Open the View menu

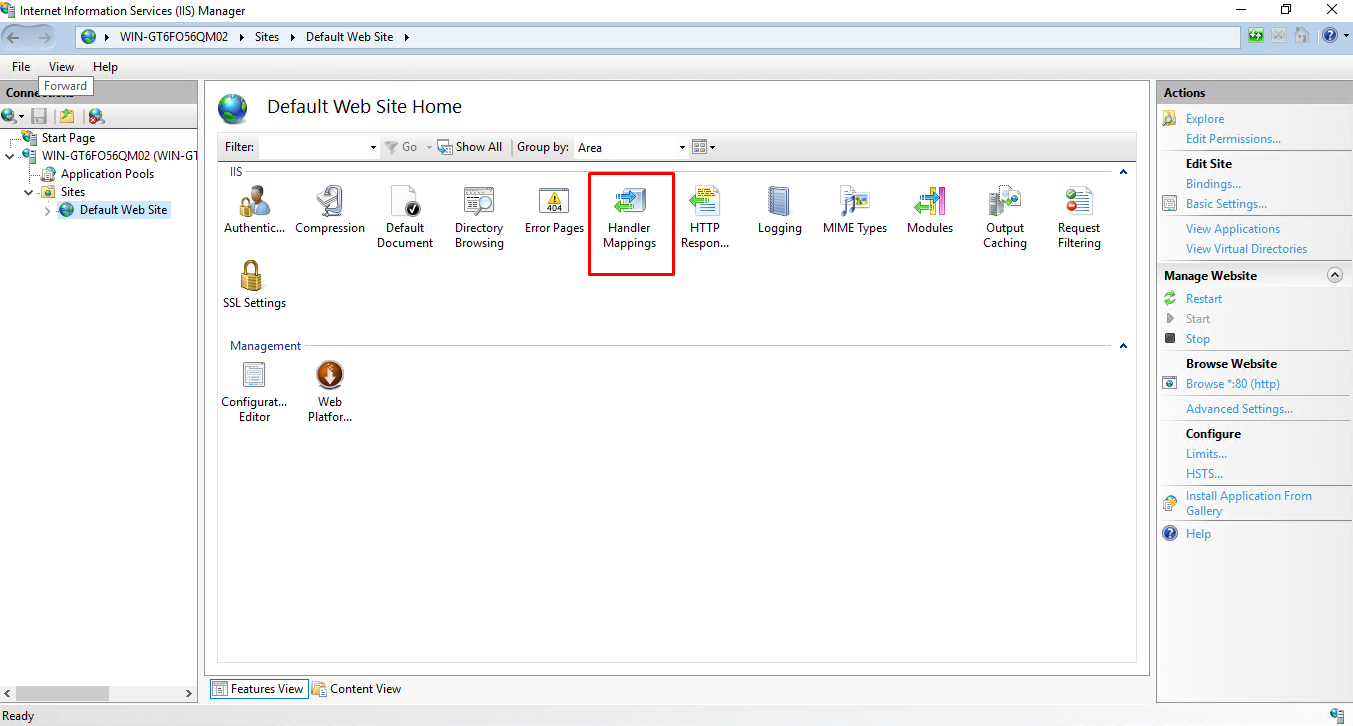pos(61,67)
